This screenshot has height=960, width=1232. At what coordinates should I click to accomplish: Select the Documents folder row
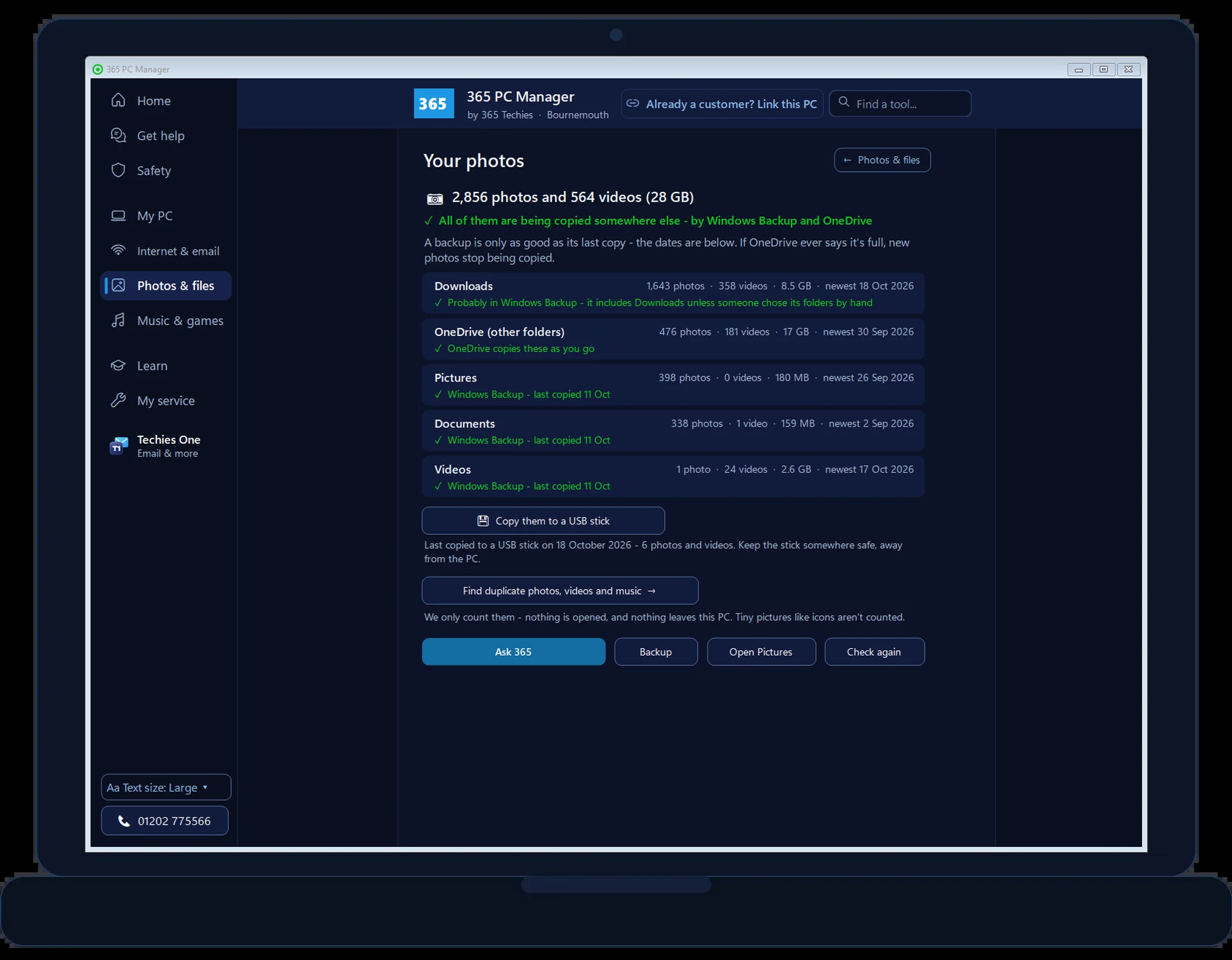[673, 431]
